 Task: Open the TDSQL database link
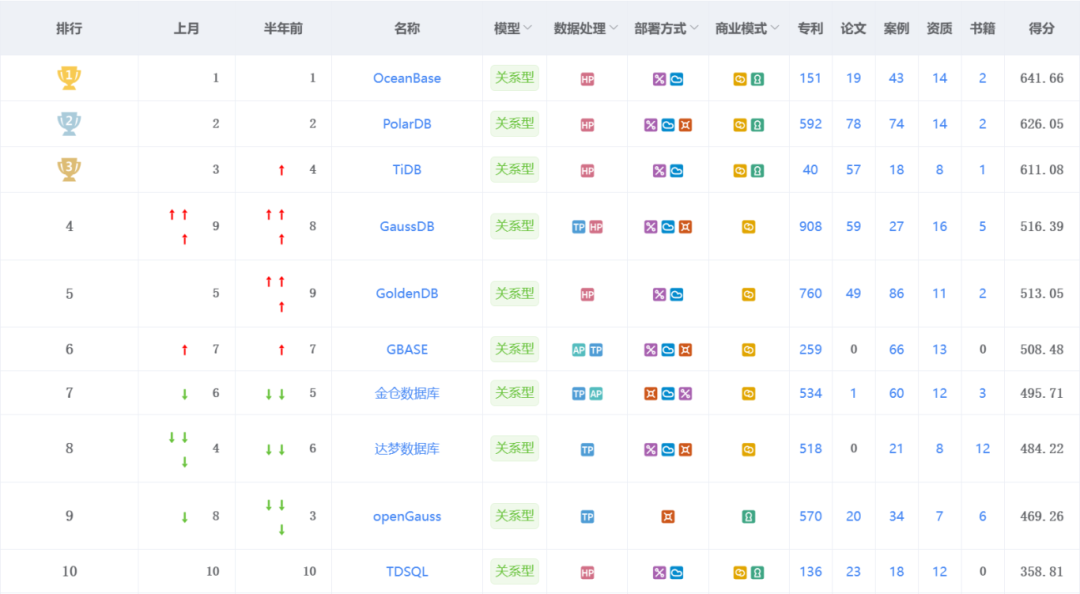[x=406, y=572]
